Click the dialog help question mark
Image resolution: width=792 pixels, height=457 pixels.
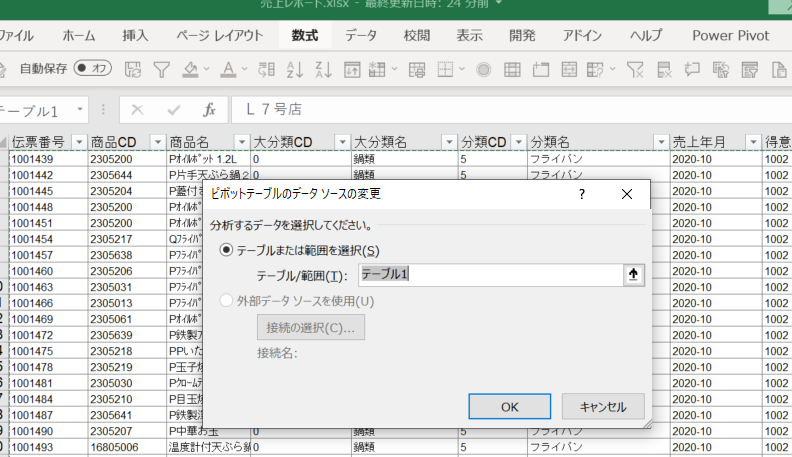click(582, 194)
